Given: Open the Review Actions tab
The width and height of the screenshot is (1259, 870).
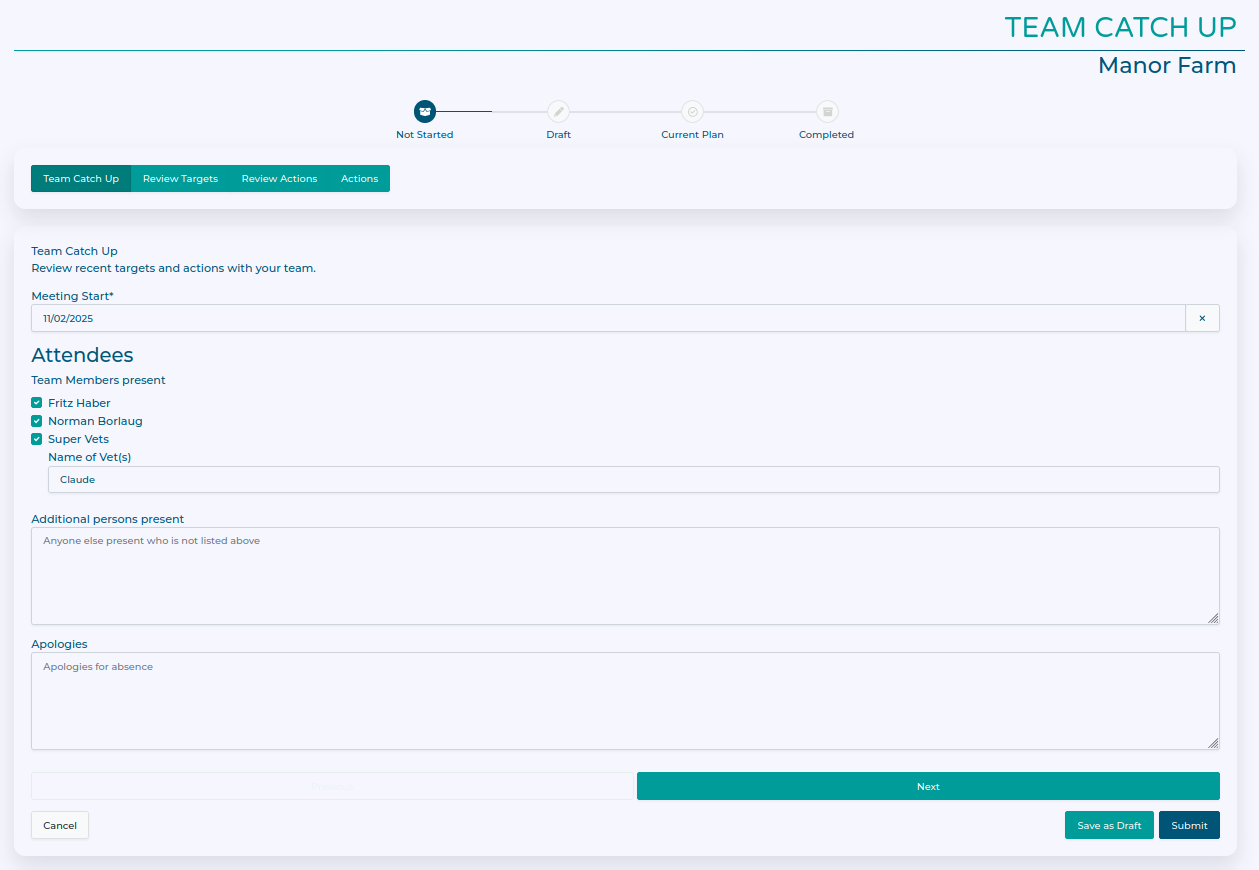Looking at the screenshot, I should pyautogui.click(x=279, y=179).
